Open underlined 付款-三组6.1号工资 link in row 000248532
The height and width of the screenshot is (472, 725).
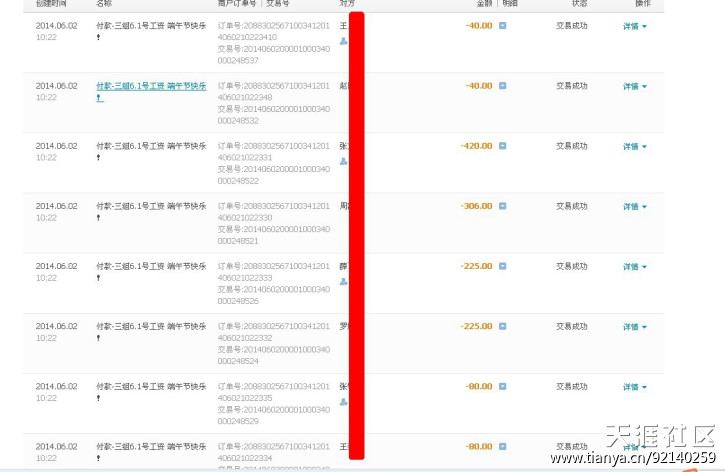point(151,86)
